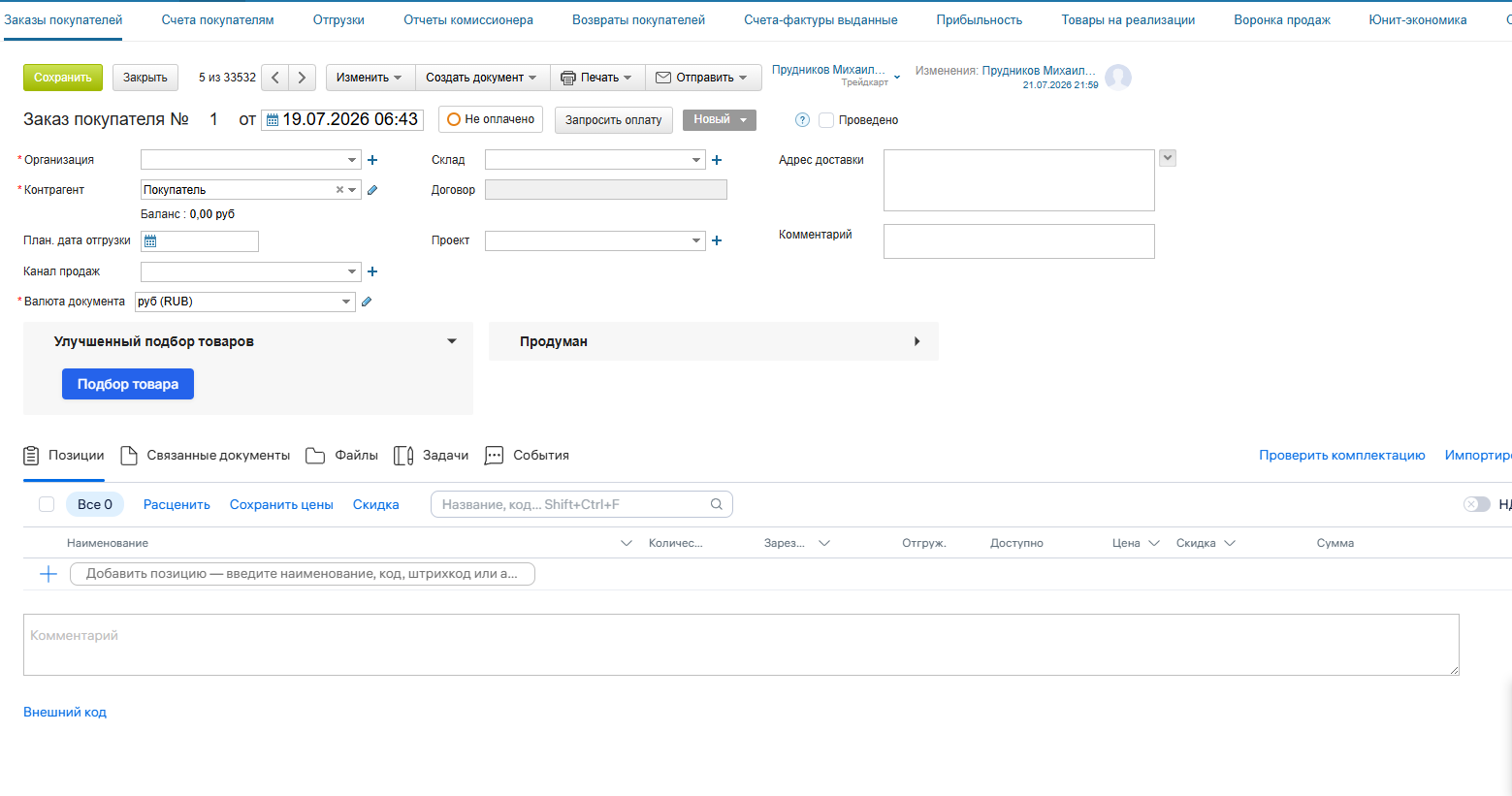Add new organization with plus icon
The image size is (1512, 796).
(372, 160)
